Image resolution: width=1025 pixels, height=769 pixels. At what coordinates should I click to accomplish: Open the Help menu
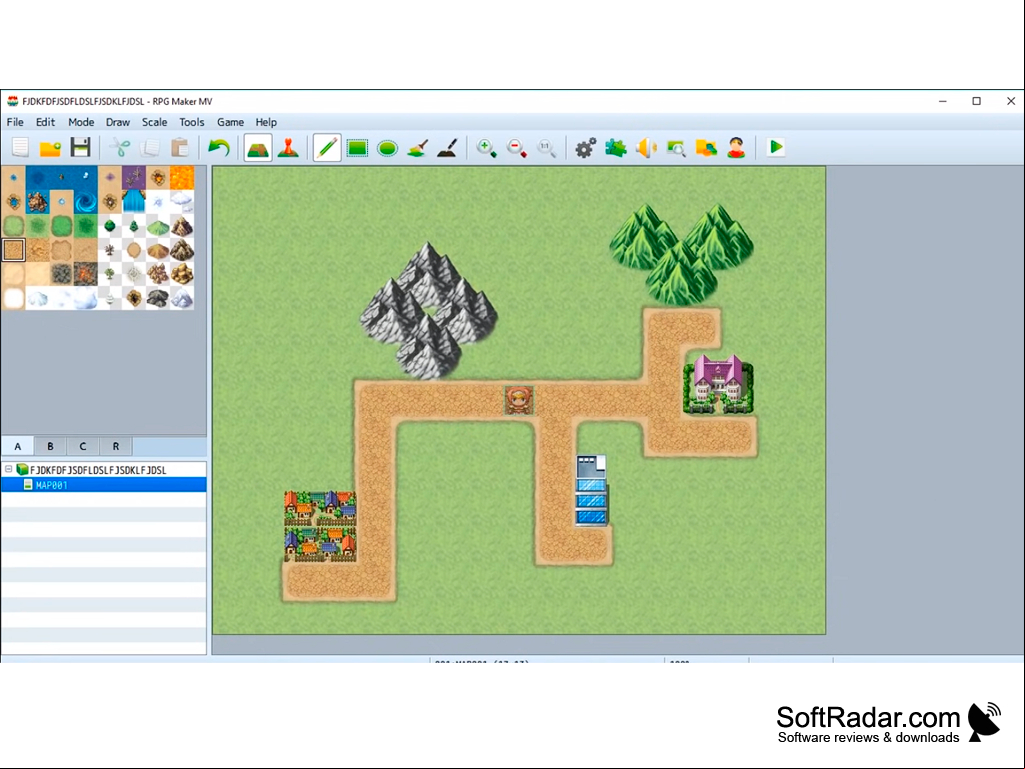point(266,122)
